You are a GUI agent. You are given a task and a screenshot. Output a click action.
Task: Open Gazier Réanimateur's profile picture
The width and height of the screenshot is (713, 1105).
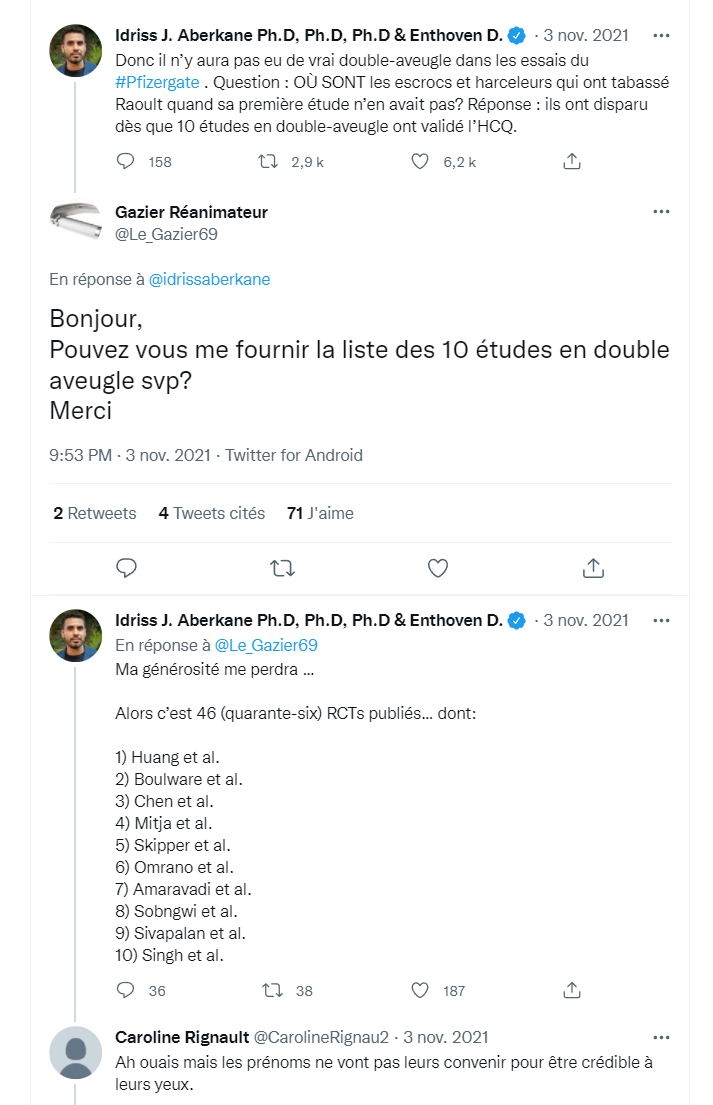click(x=76, y=223)
